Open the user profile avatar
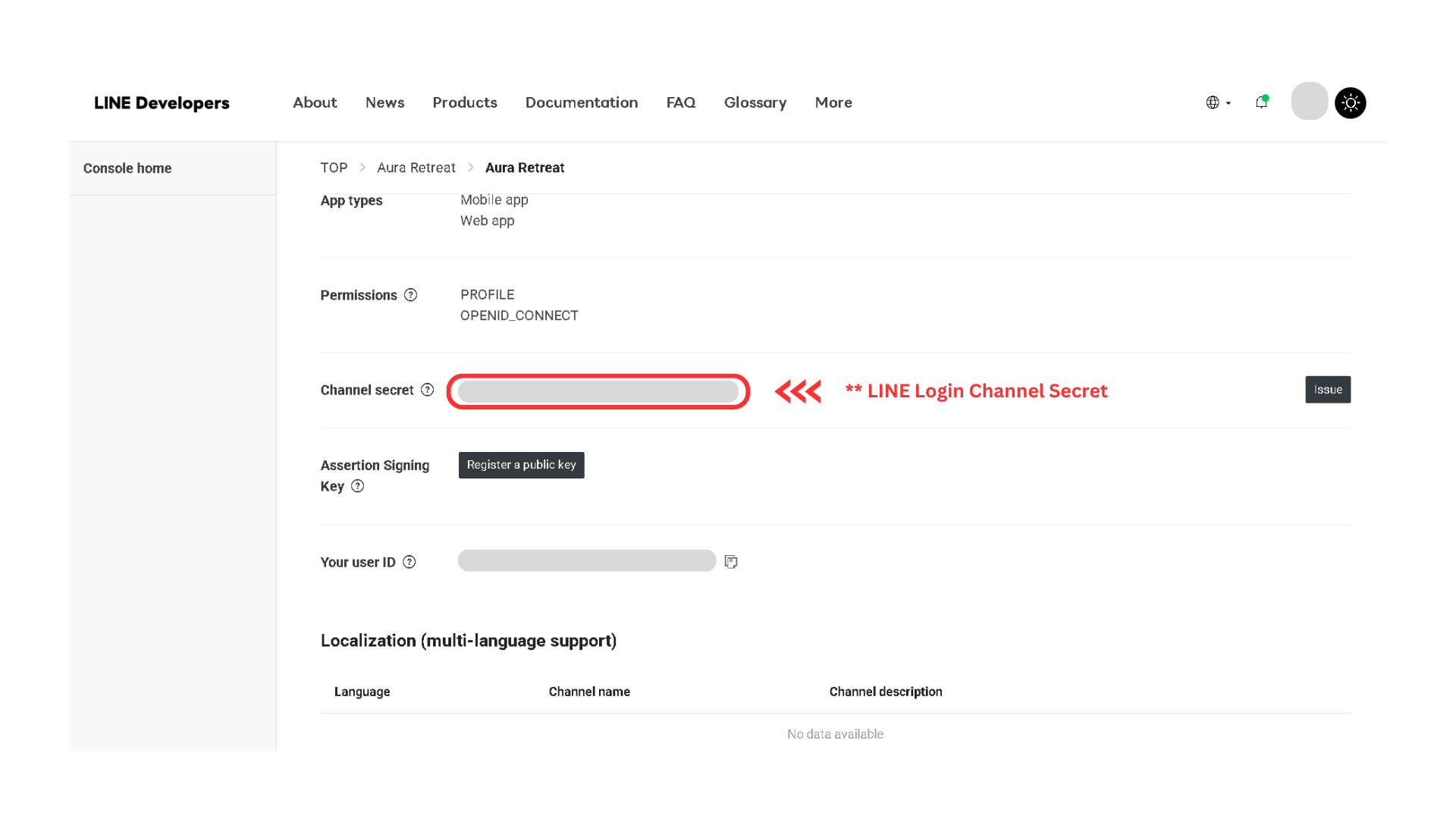 (1310, 101)
